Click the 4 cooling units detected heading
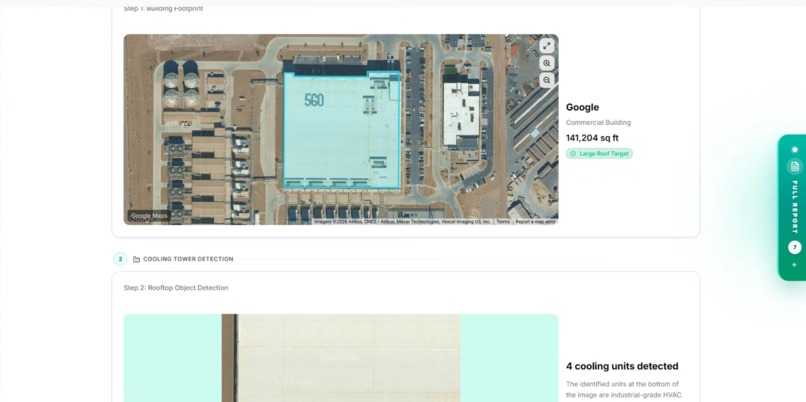Image resolution: width=806 pixels, height=402 pixels. coord(622,366)
